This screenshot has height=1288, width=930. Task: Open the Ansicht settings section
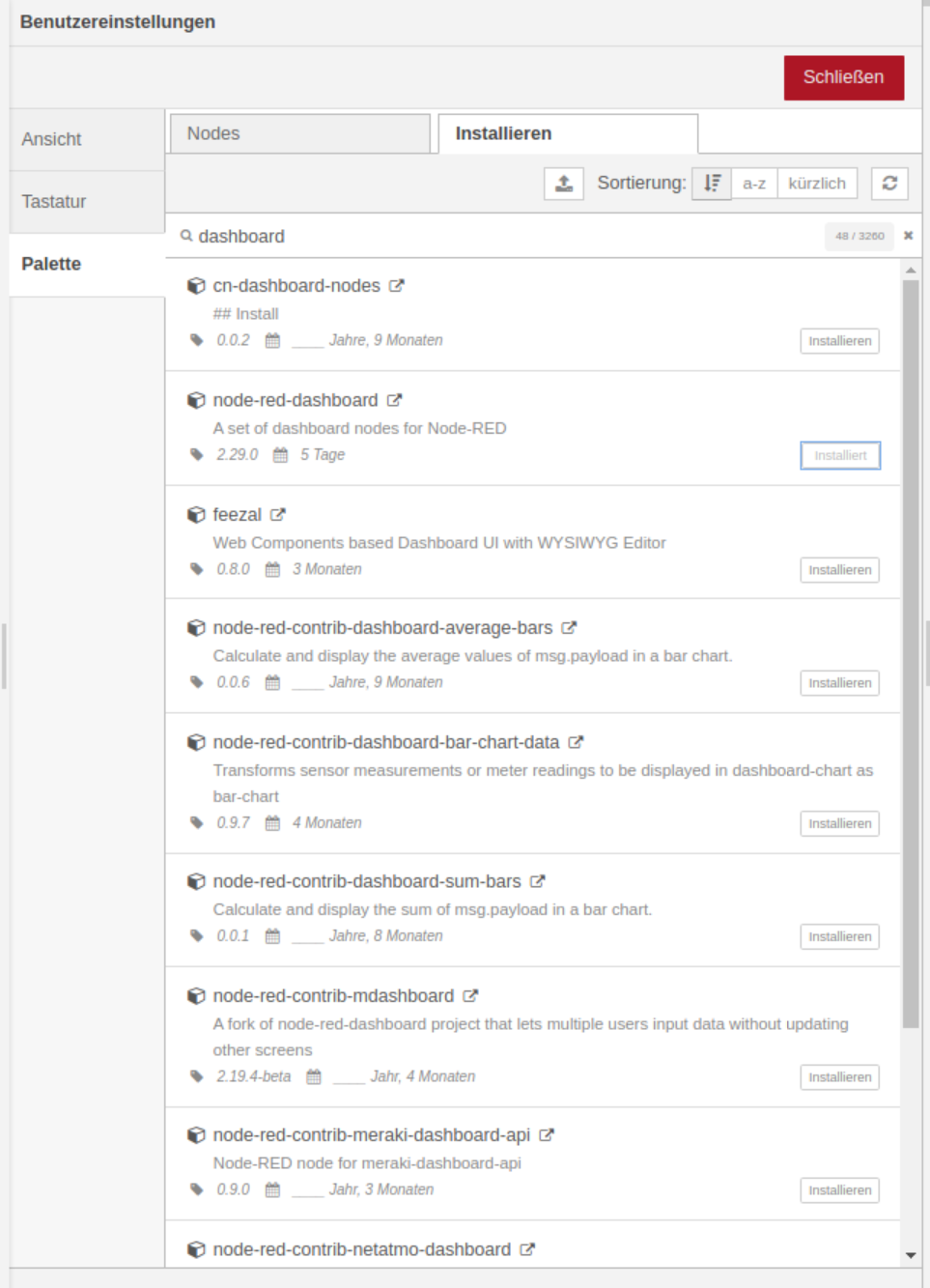87,139
